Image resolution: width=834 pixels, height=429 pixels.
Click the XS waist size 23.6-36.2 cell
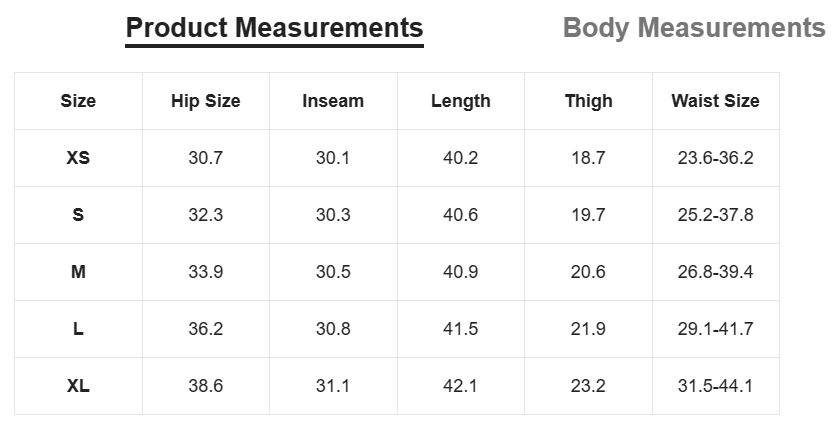click(715, 158)
